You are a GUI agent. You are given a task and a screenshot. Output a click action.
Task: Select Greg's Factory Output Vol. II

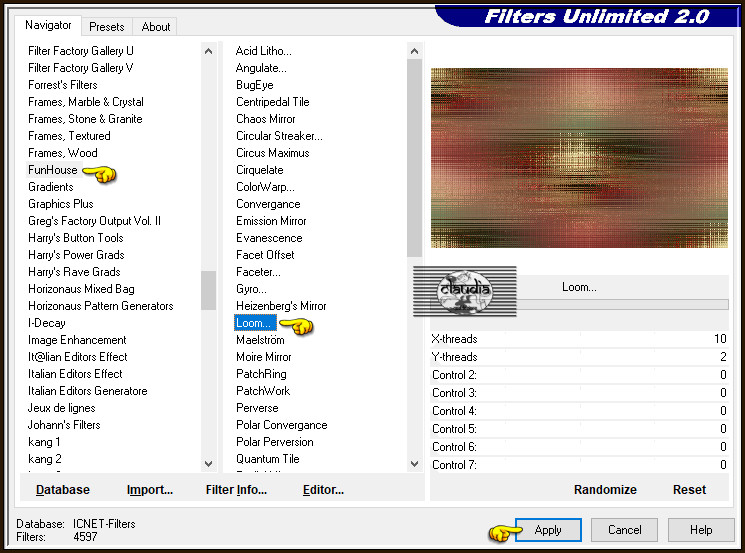(95, 221)
